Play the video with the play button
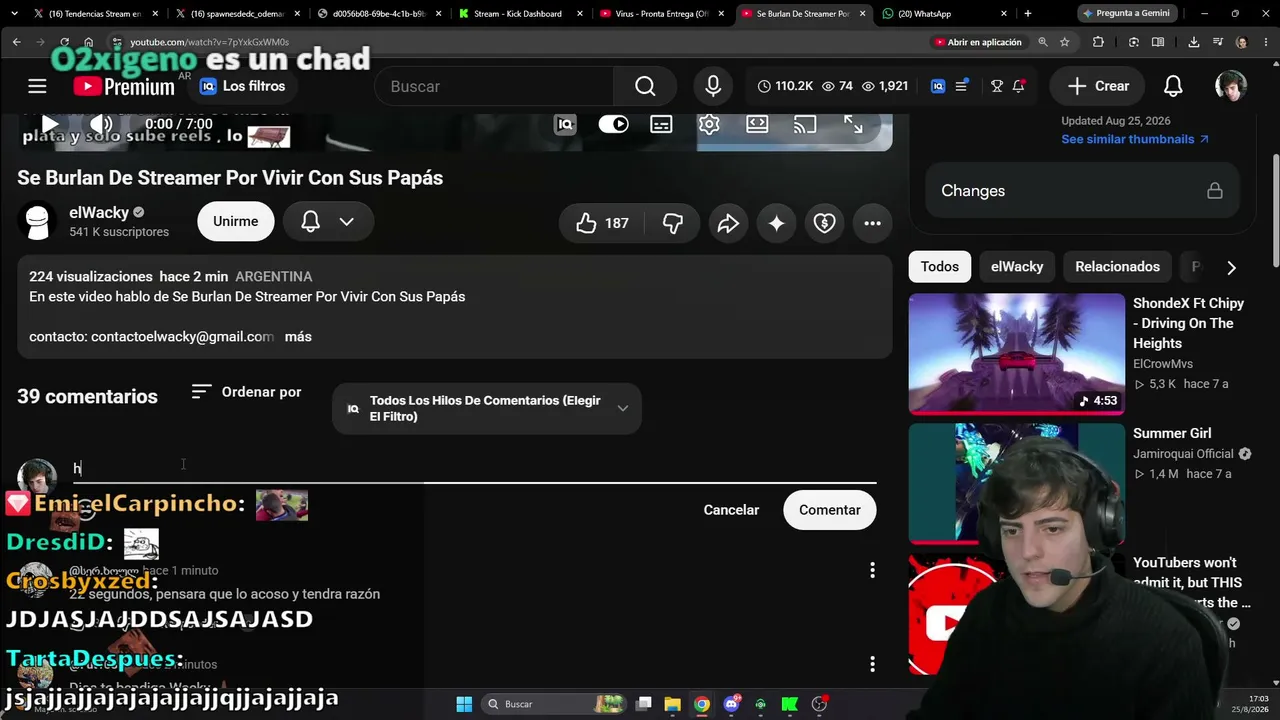The image size is (1280, 720). (49, 125)
